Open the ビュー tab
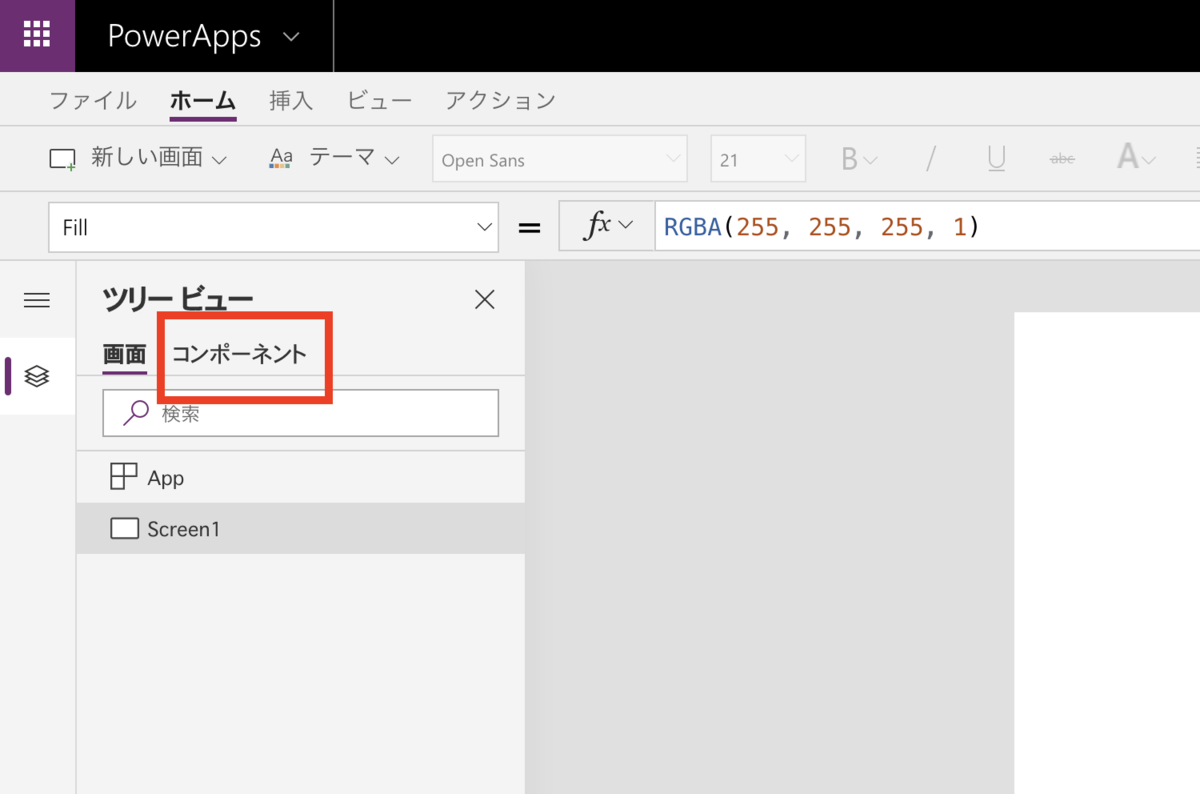 (x=379, y=100)
